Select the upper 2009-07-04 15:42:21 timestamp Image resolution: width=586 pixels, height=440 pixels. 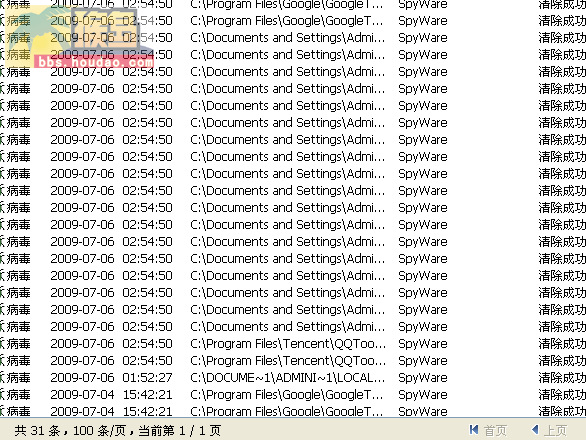tap(111, 395)
